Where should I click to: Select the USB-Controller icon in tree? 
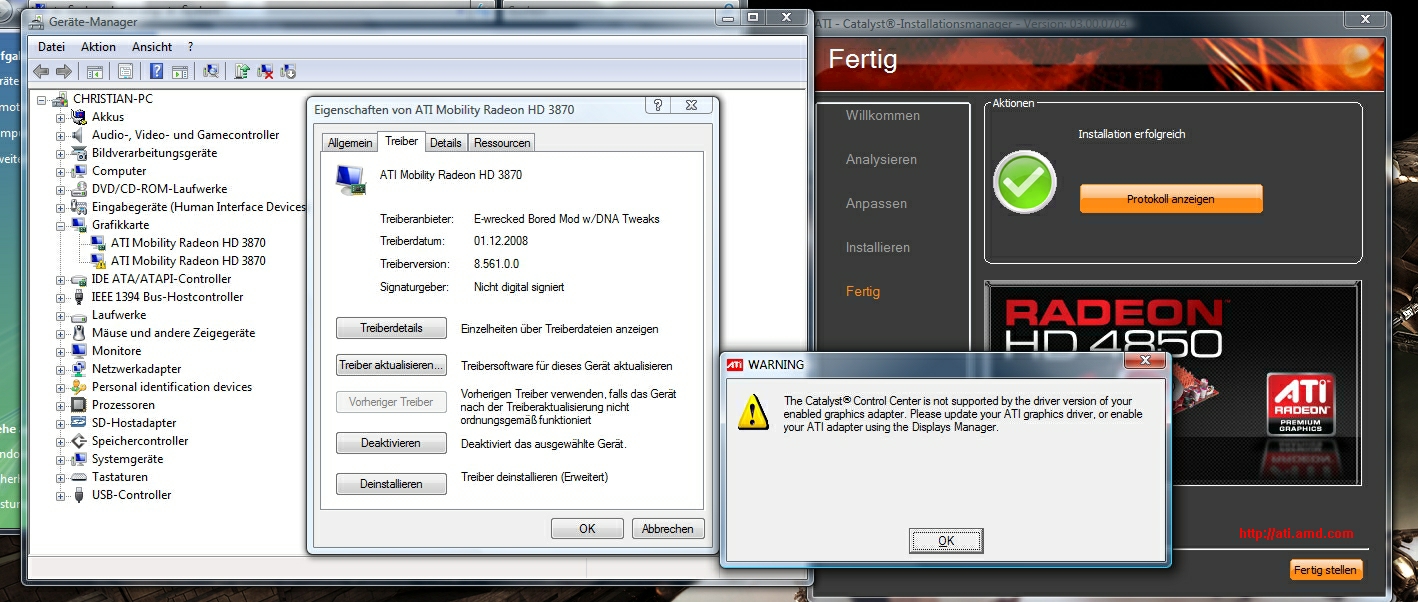click(79, 495)
